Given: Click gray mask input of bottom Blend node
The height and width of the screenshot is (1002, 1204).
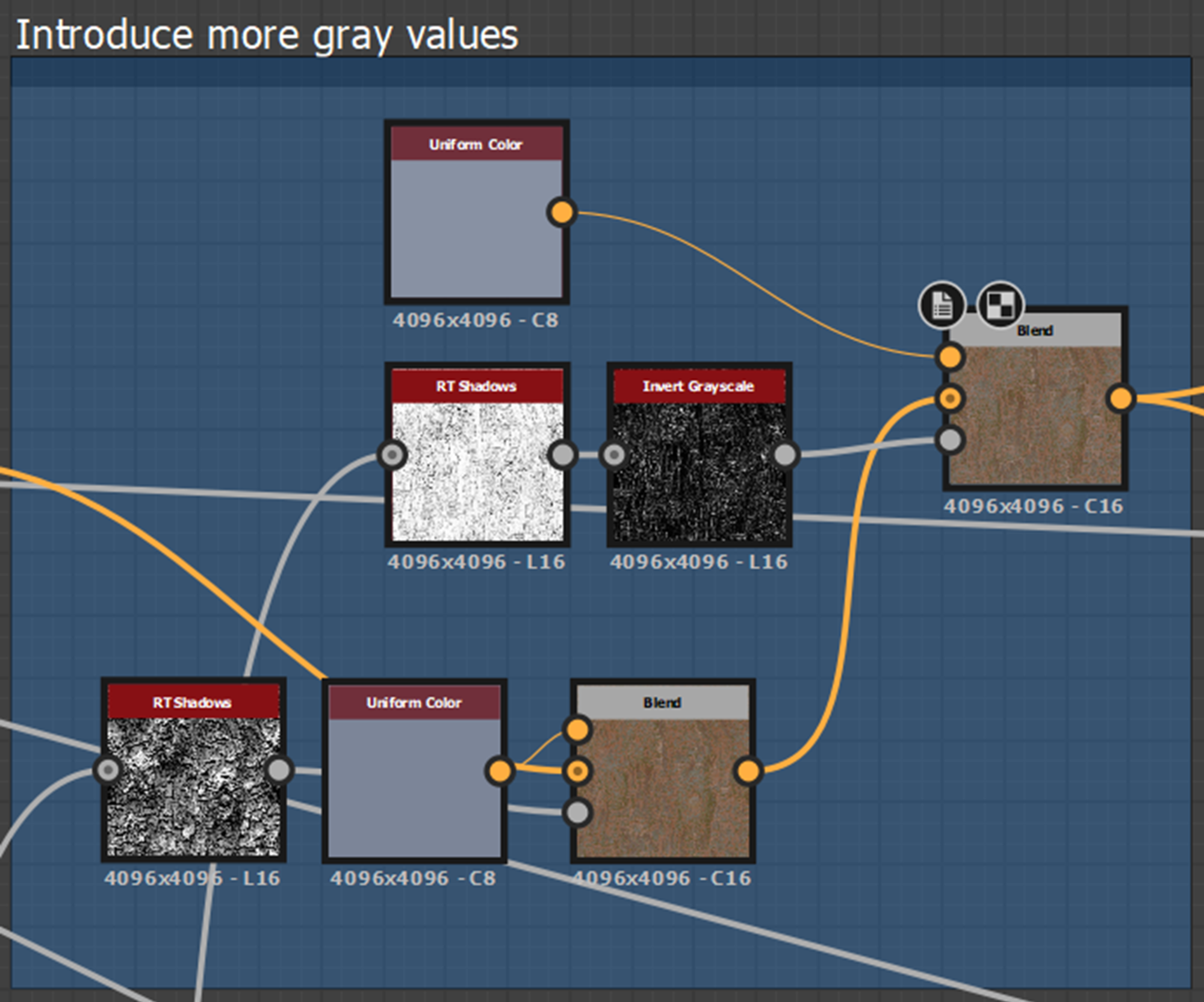Looking at the screenshot, I should pyautogui.click(x=578, y=812).
